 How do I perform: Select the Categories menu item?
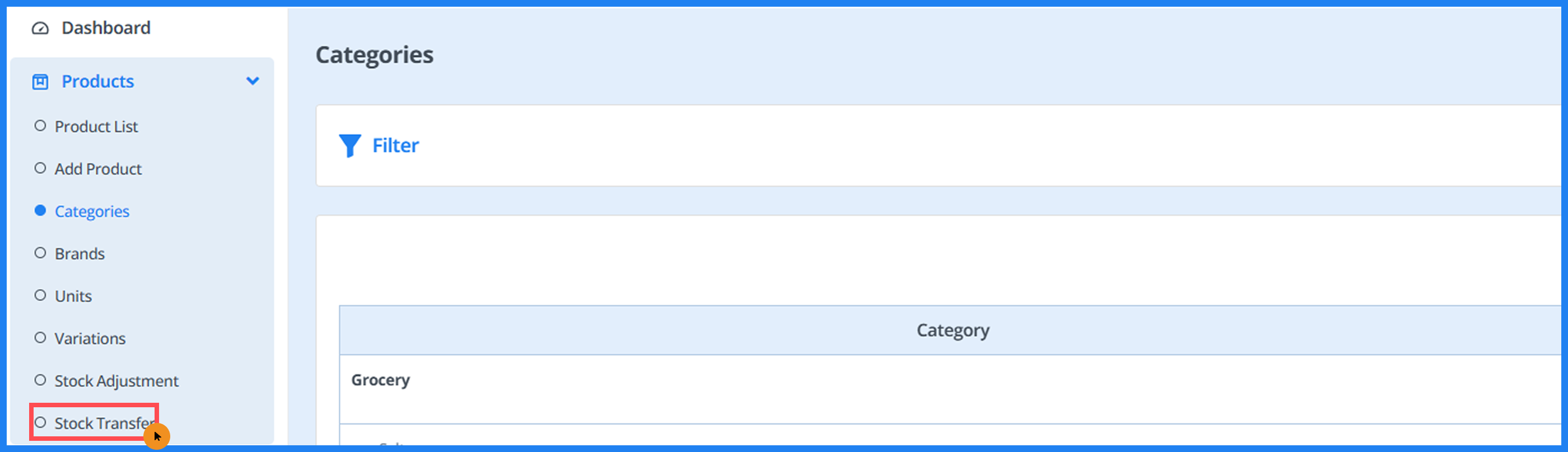tap(92, 211)
